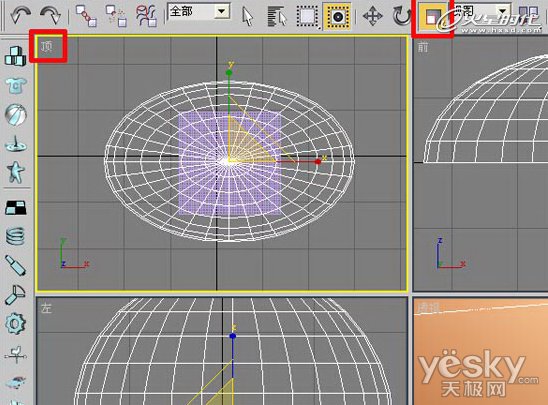This screenshot has height=405, width=548.
Task: Choose the Rectangular Selection Region tool
Action: (x=307, y=16)
